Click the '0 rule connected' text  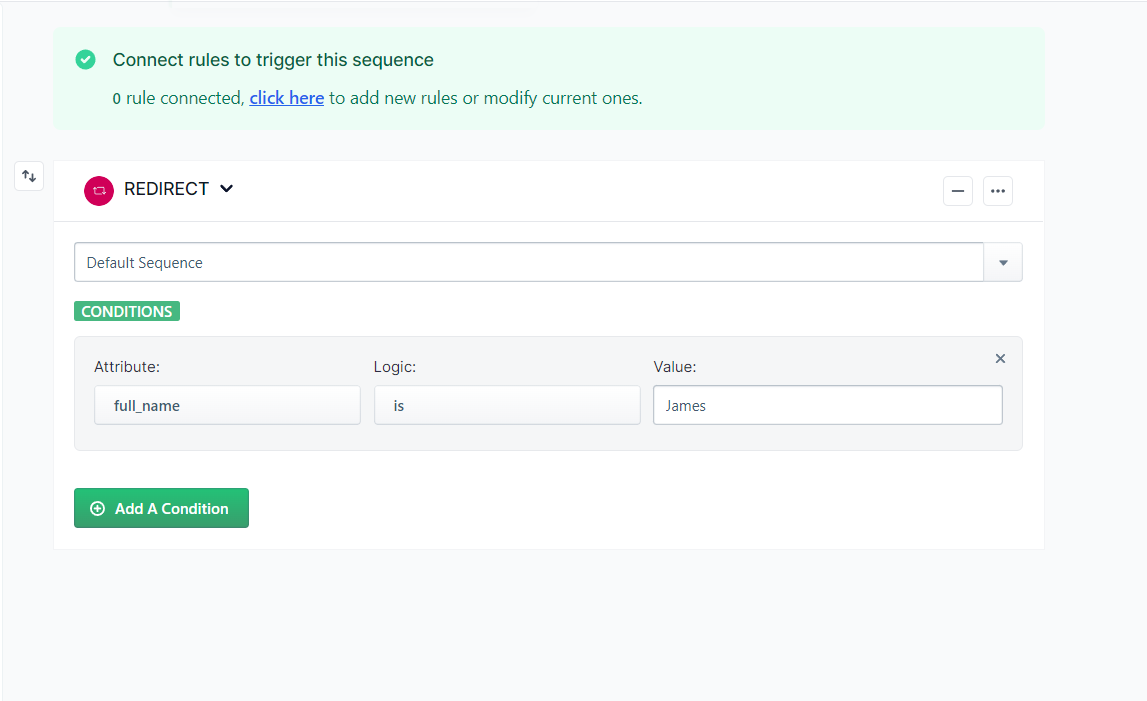(178, 98)
